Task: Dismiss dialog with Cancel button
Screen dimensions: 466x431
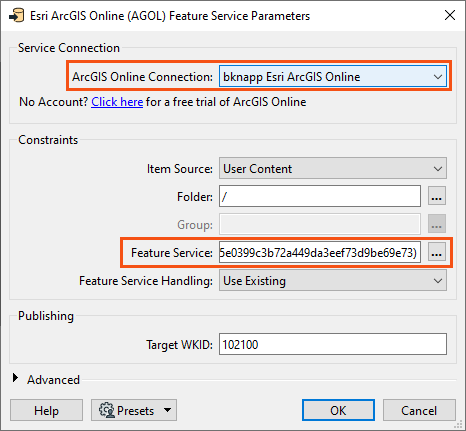Action: [x=419, y=410]
